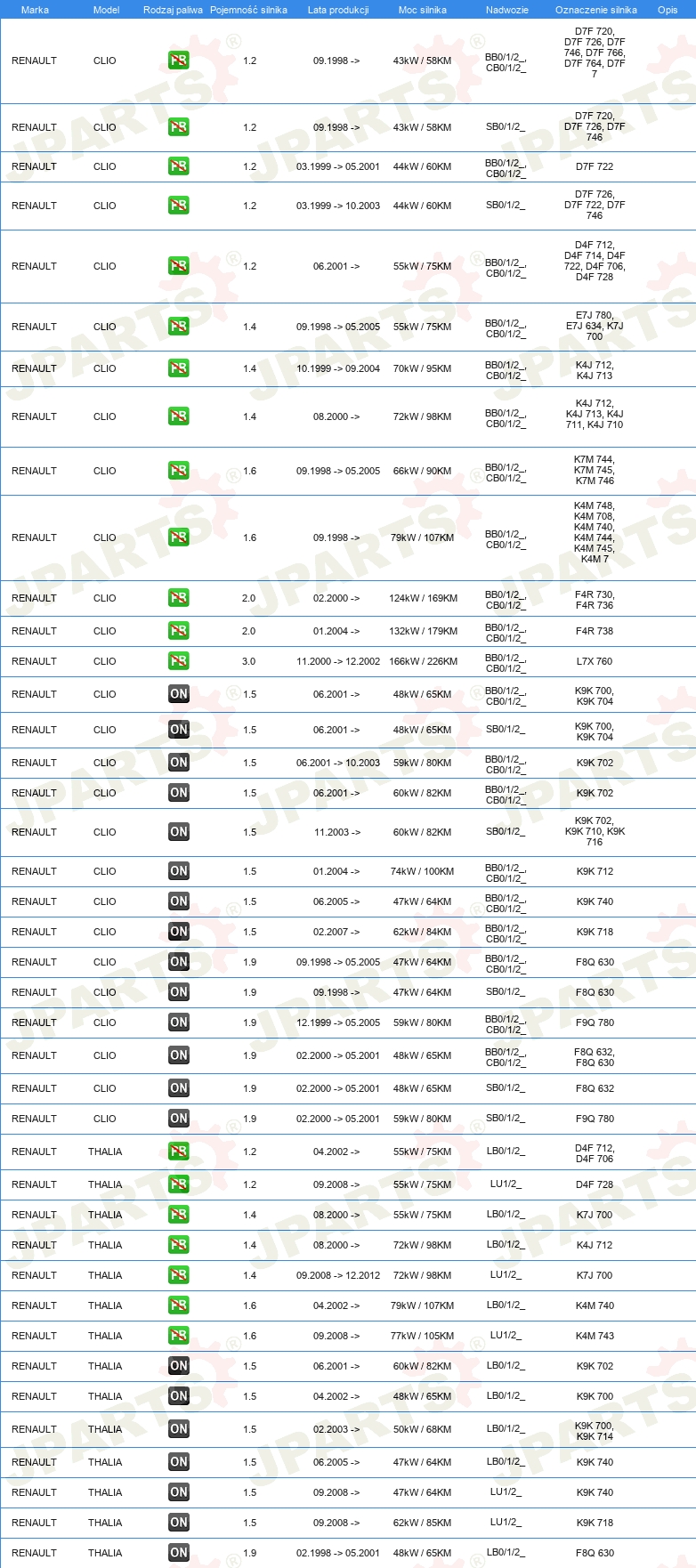
Task: Click petrol icon in the 66kW / 90KM row
Action: point(179,471)
